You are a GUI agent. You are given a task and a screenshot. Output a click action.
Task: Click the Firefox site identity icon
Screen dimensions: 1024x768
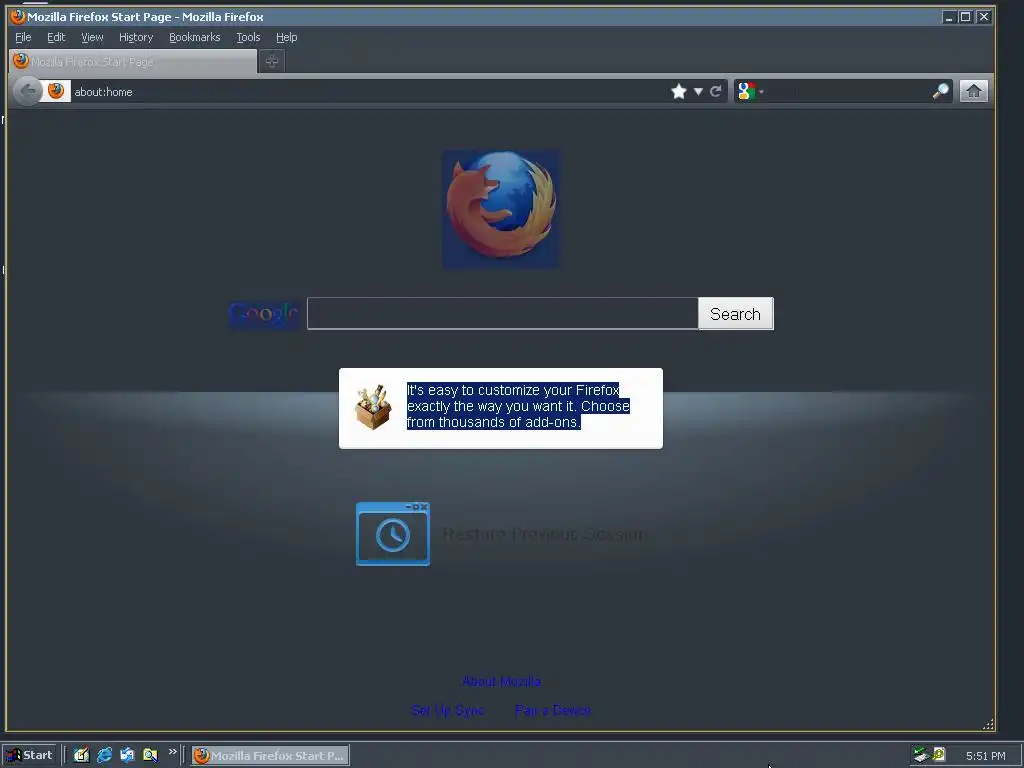[x=56, y=91]
